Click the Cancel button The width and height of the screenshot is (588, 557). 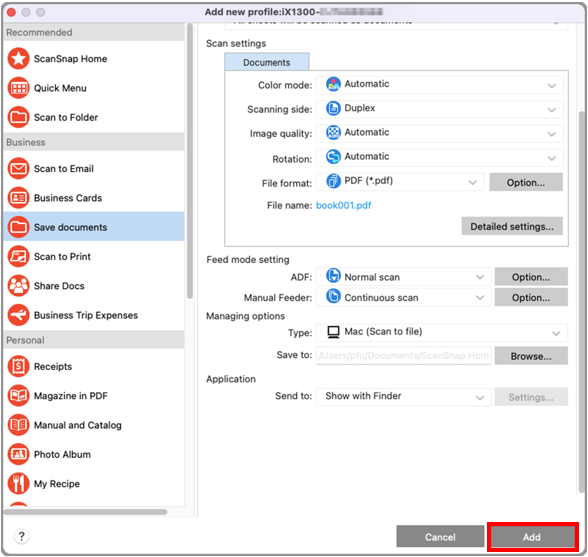pyautogui.click(x=440, y=537)
